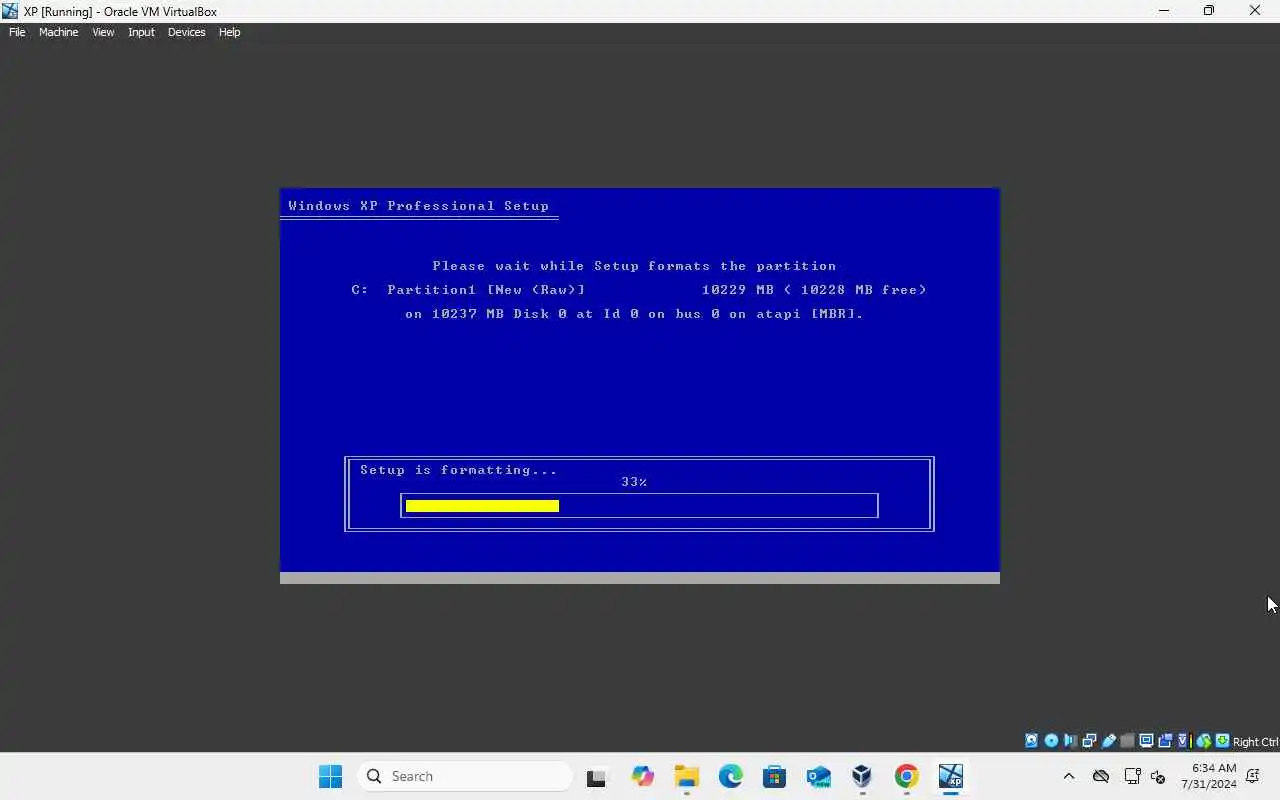The image size is (1280, 800).
Task: Select the XP virtual machine taskbar icon
Action: [x=950, y=776]
